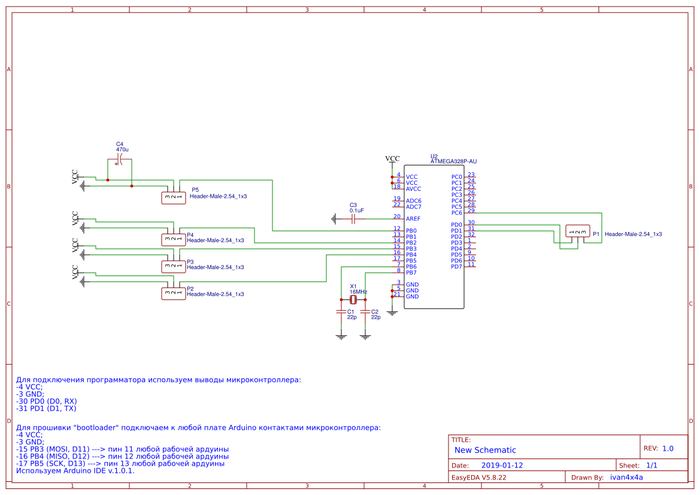
Task: Select the 'Используем Arduino IDE v.1.0.1.' text note
Action: click(74, 470)
